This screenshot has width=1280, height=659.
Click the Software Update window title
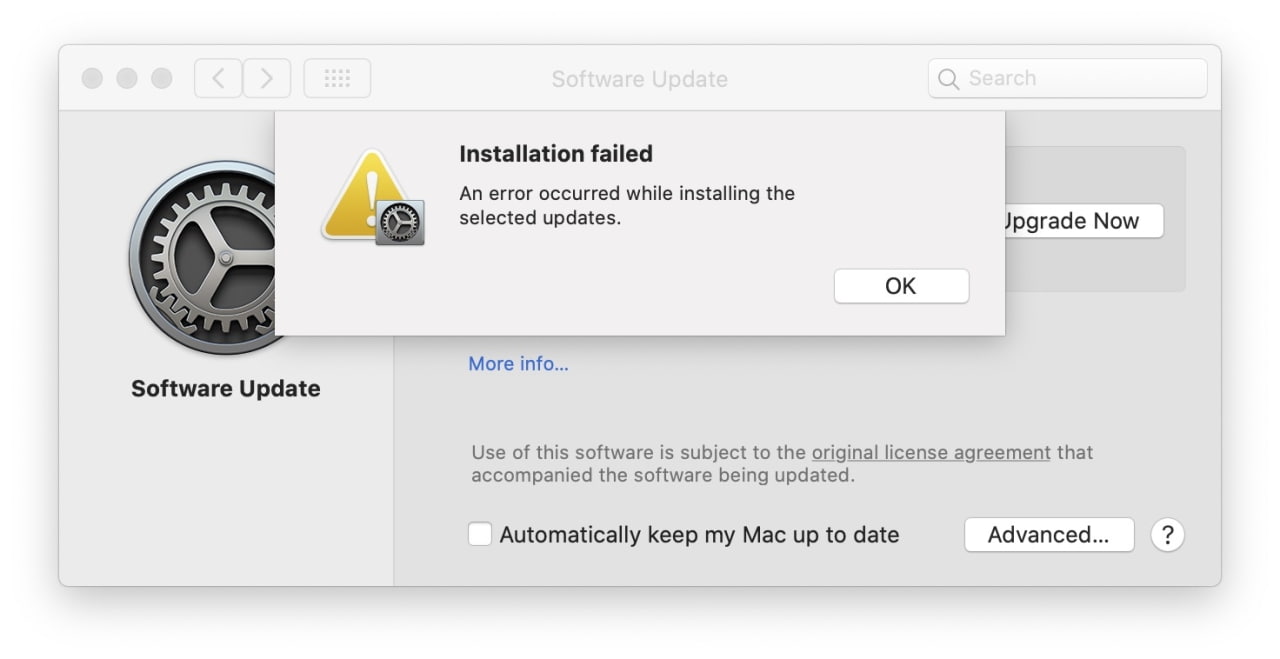click(639, 78)
